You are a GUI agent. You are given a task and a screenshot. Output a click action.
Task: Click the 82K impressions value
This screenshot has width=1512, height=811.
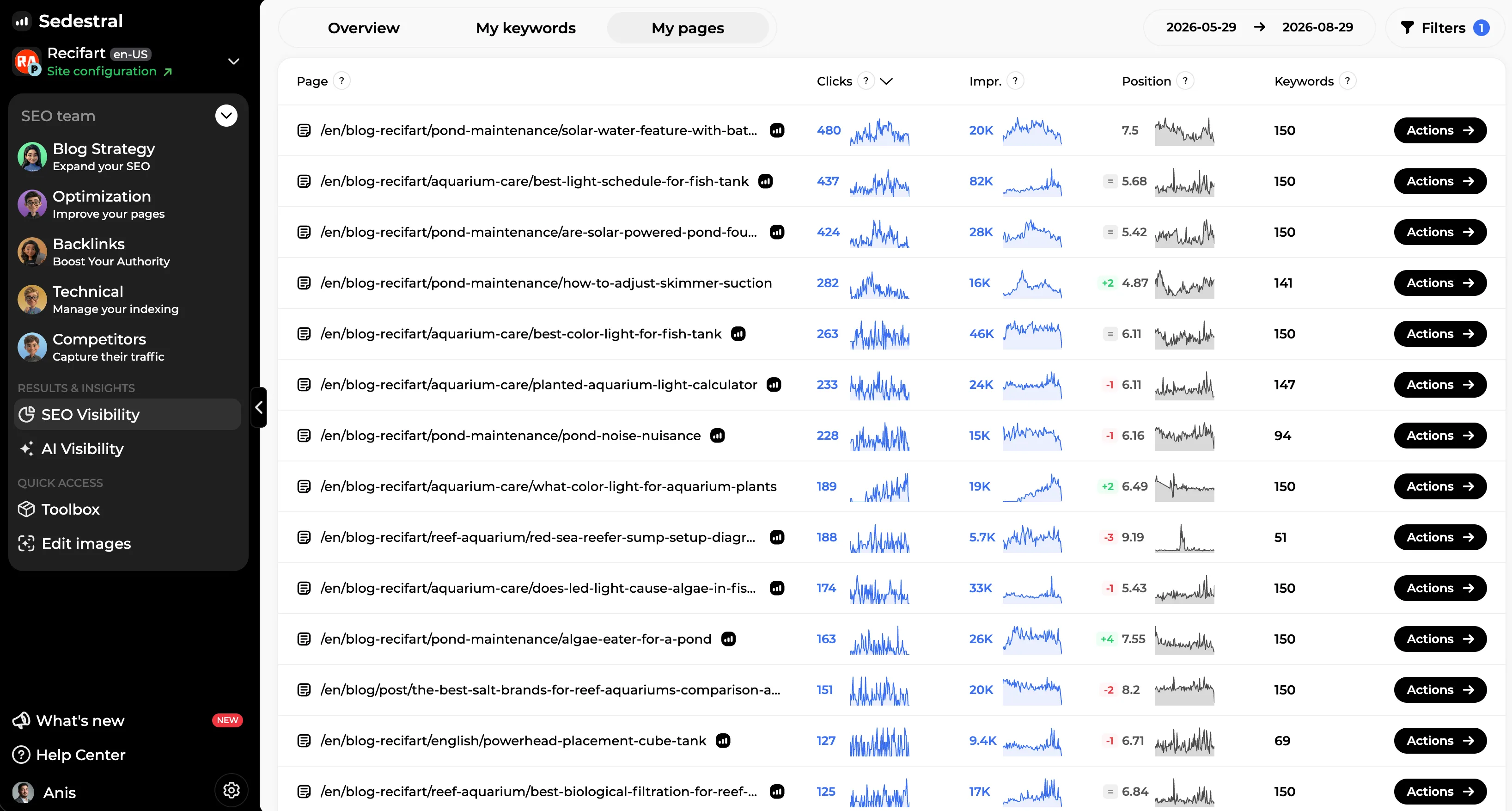981,181
